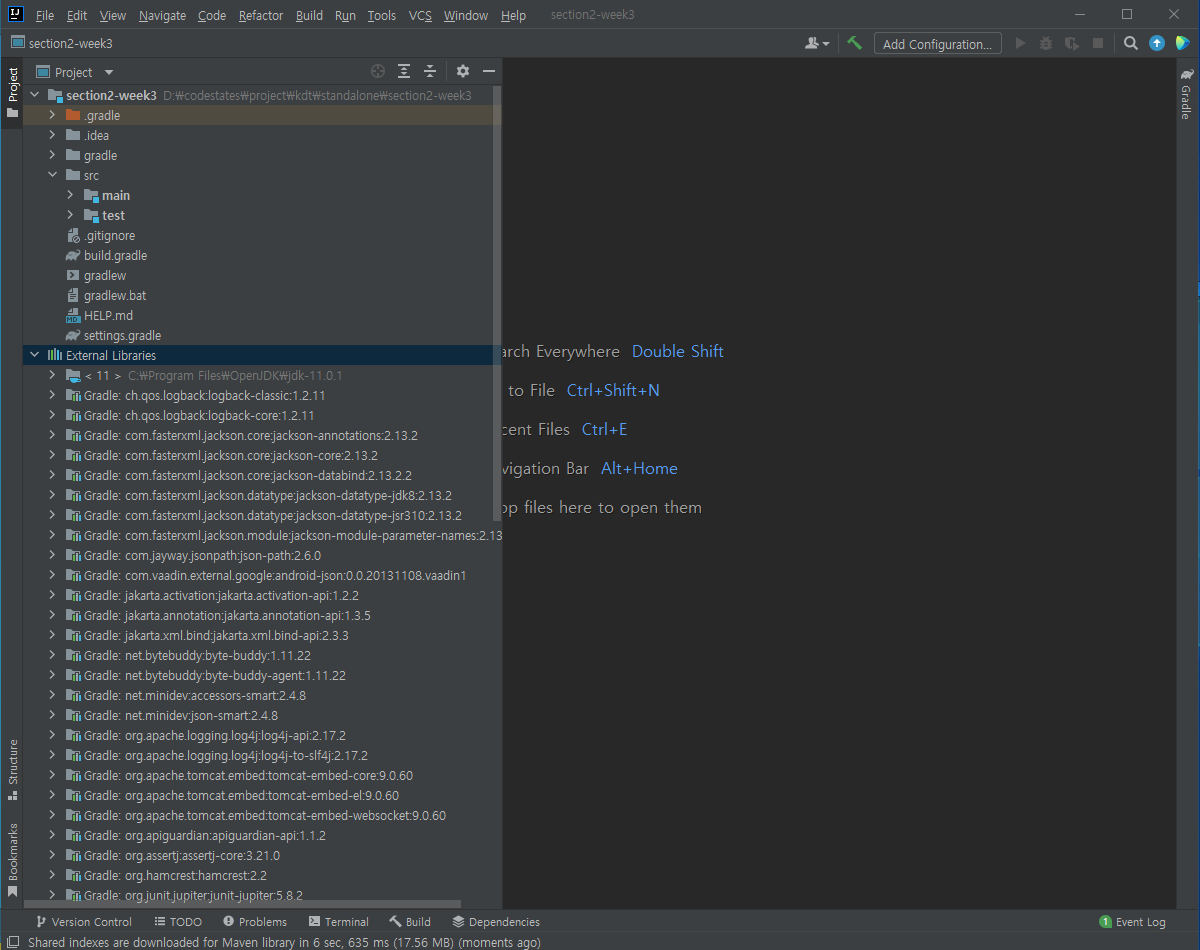Select the HELP.md file
The image size is (1200, 950).
98,315
